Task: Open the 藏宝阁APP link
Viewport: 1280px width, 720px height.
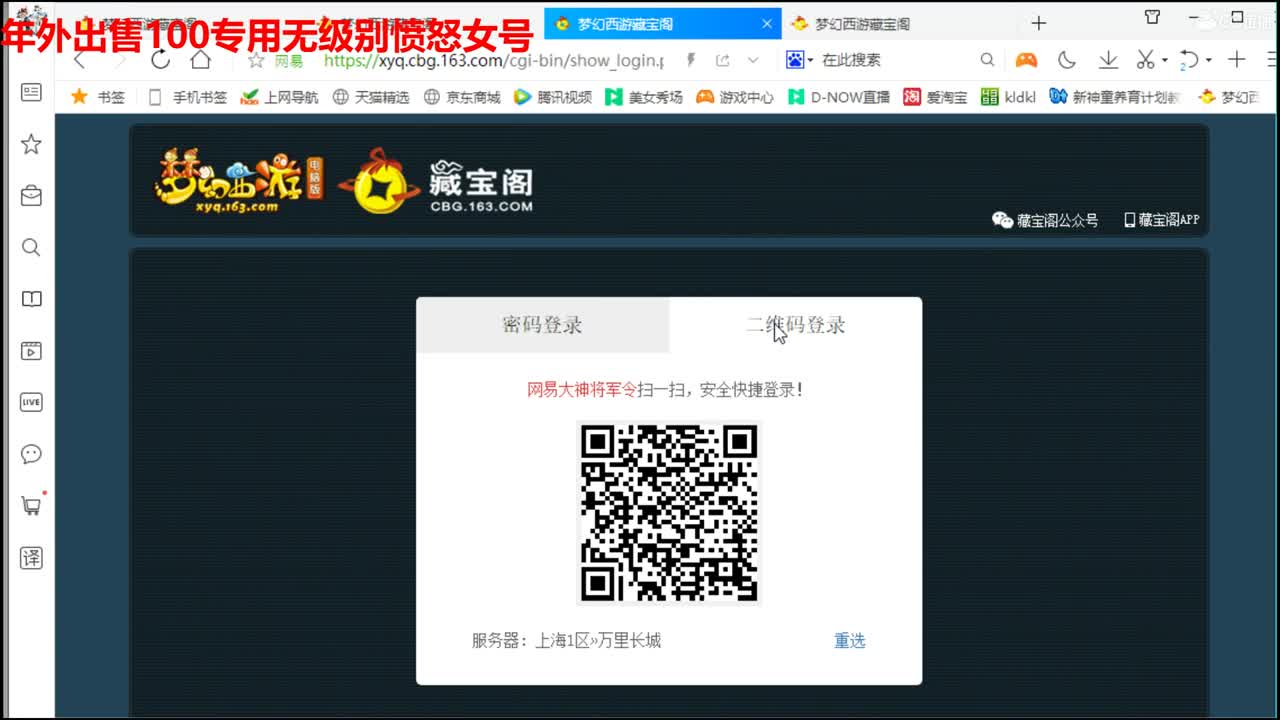Action: (1161, 220)
